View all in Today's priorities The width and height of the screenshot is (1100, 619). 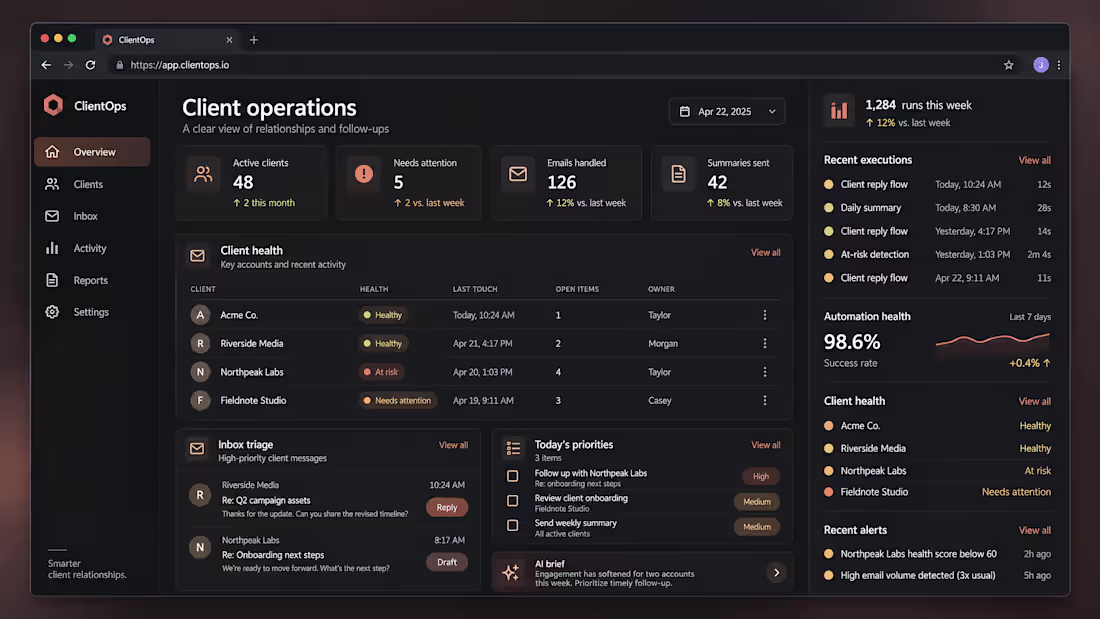(765, 445)
